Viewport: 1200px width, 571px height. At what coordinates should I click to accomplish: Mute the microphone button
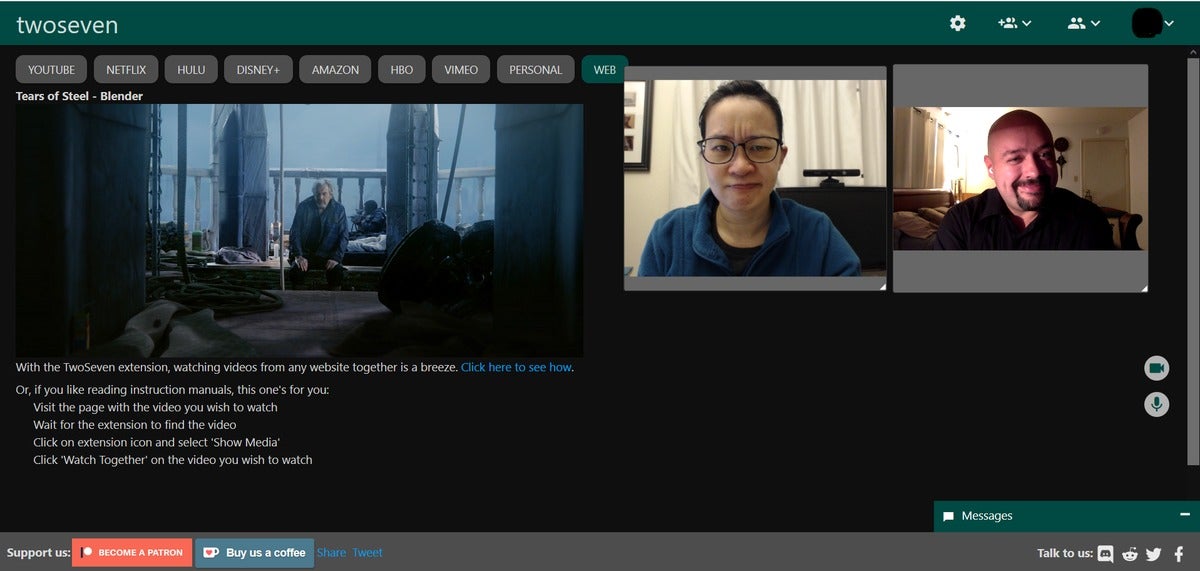coord(1157,404)
